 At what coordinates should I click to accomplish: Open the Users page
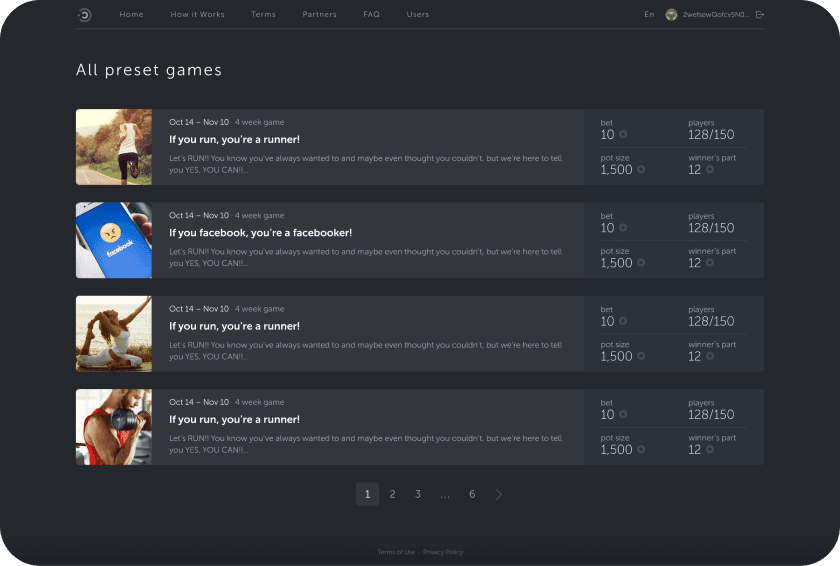tap(418, 14)
